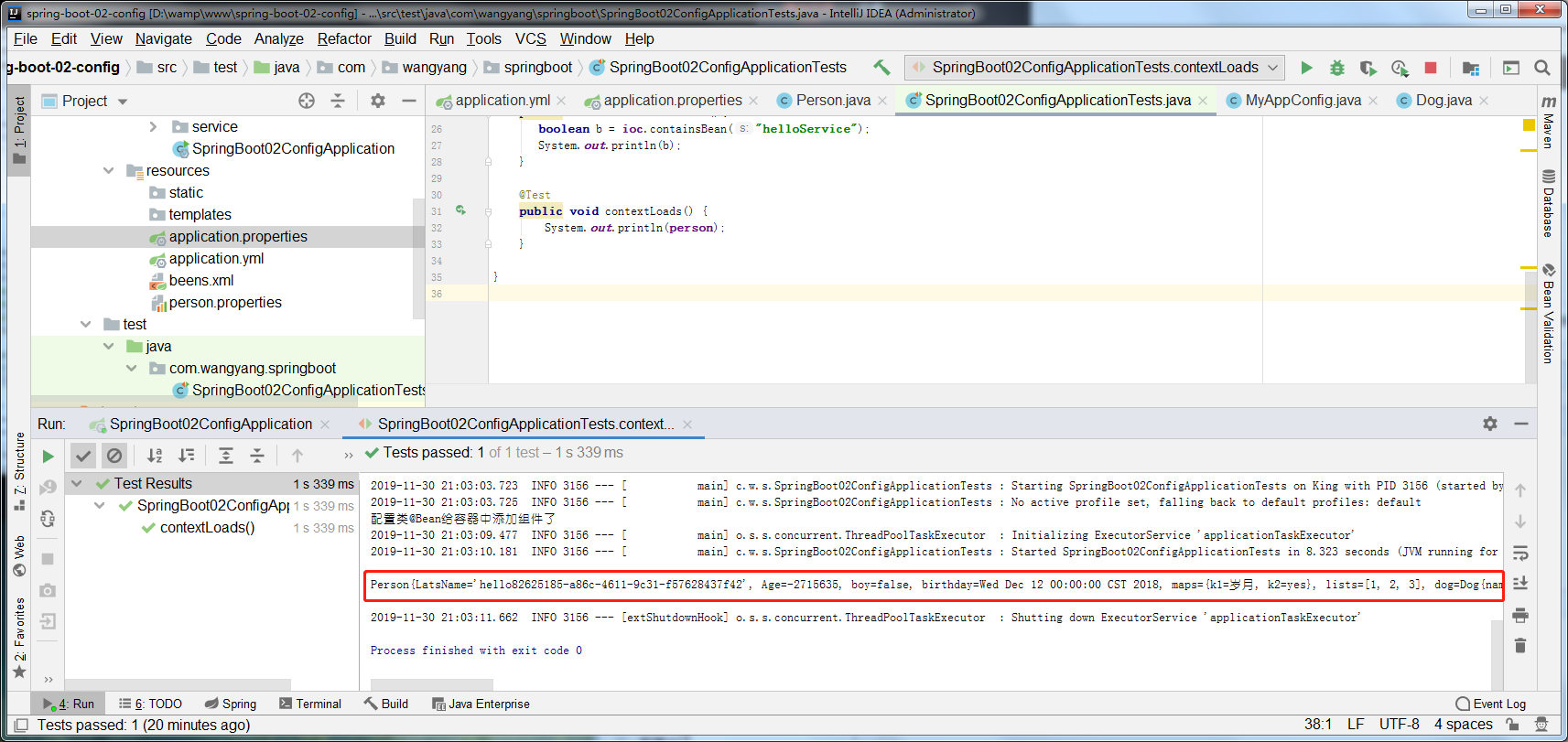1568x742 pixels.
Task: Collapse the com.wangyang.springboot package
Action: point(131,368)
